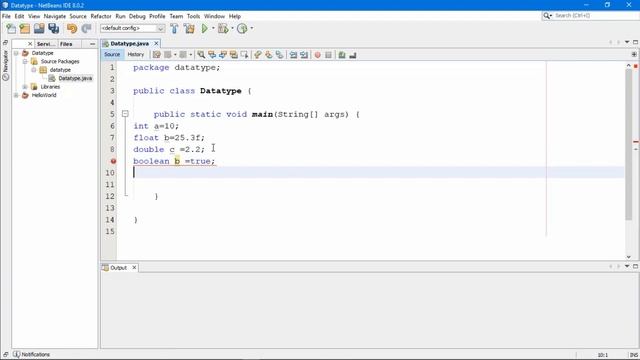Click the Save All toolbar icon
This screenshot has width=640, height=360.
(x=53, y=28)
